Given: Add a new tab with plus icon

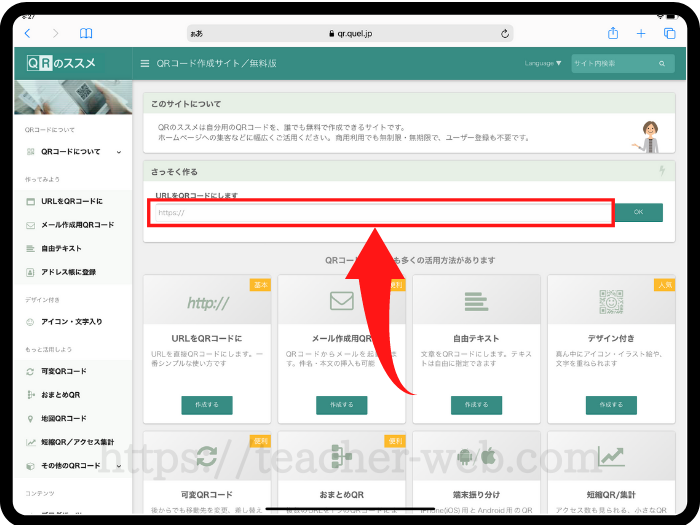Looking at the screenshot, I should pos(641,33).
